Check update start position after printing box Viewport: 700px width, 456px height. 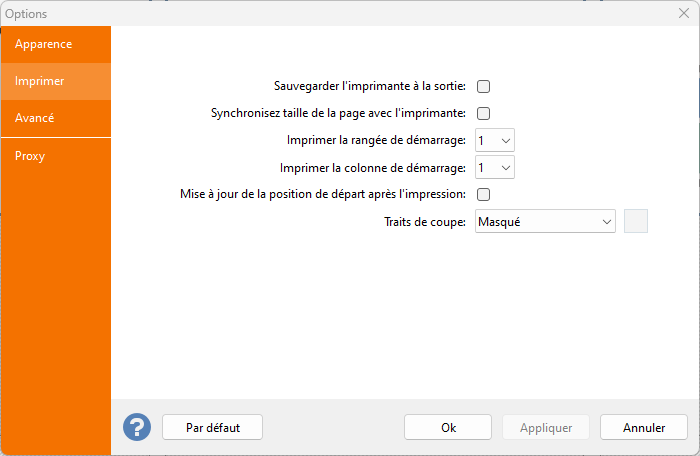click(x=483, y=195)
